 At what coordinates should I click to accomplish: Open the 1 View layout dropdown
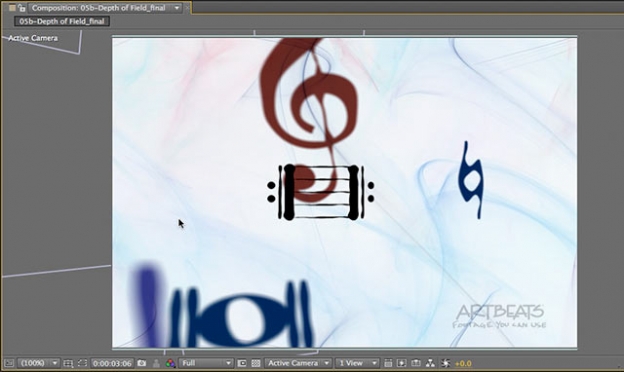click(x=357, y=363)
